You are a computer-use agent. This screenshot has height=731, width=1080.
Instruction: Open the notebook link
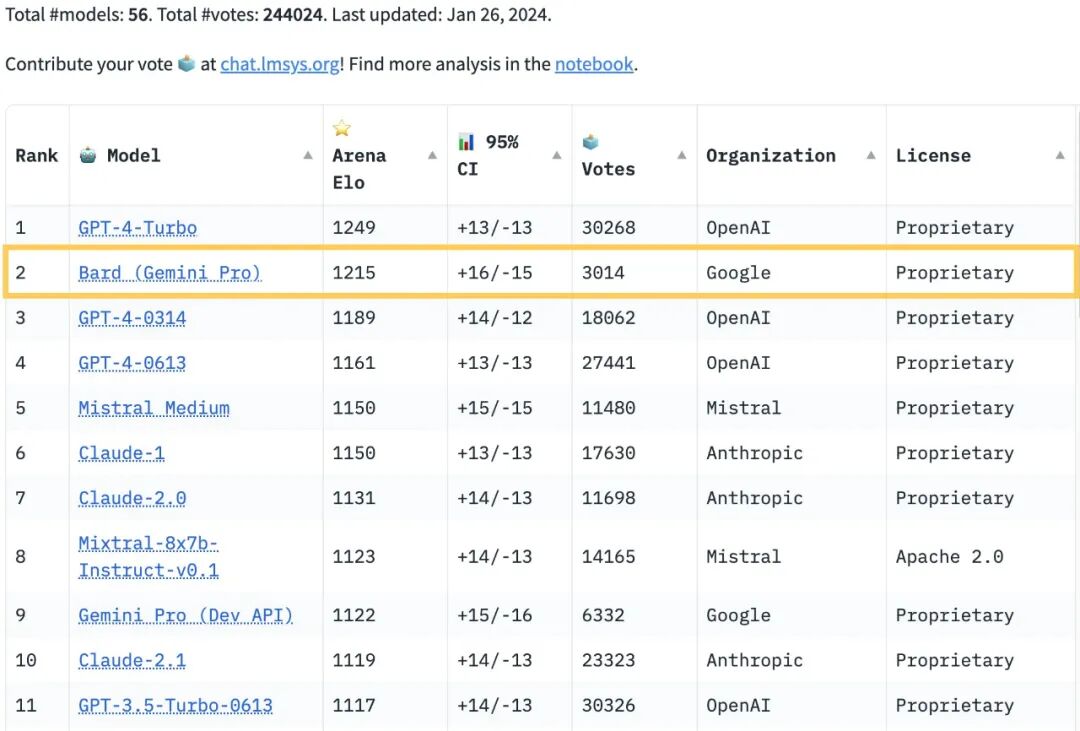coord(594,64)
